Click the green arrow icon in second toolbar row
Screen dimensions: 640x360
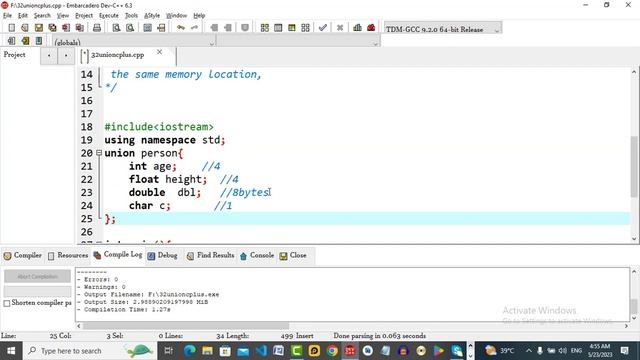point(25,41)
